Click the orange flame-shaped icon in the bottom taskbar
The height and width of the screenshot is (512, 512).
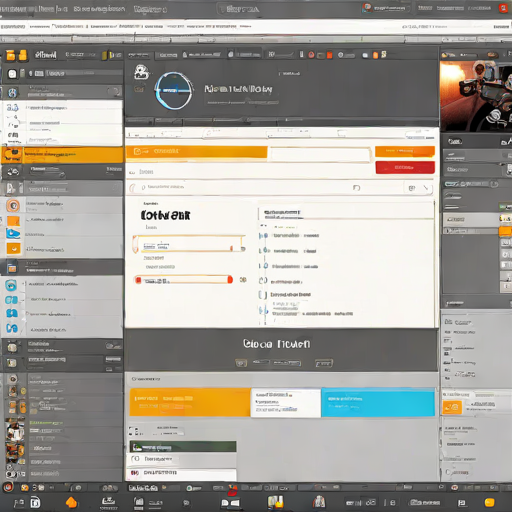tap(71, 502)
